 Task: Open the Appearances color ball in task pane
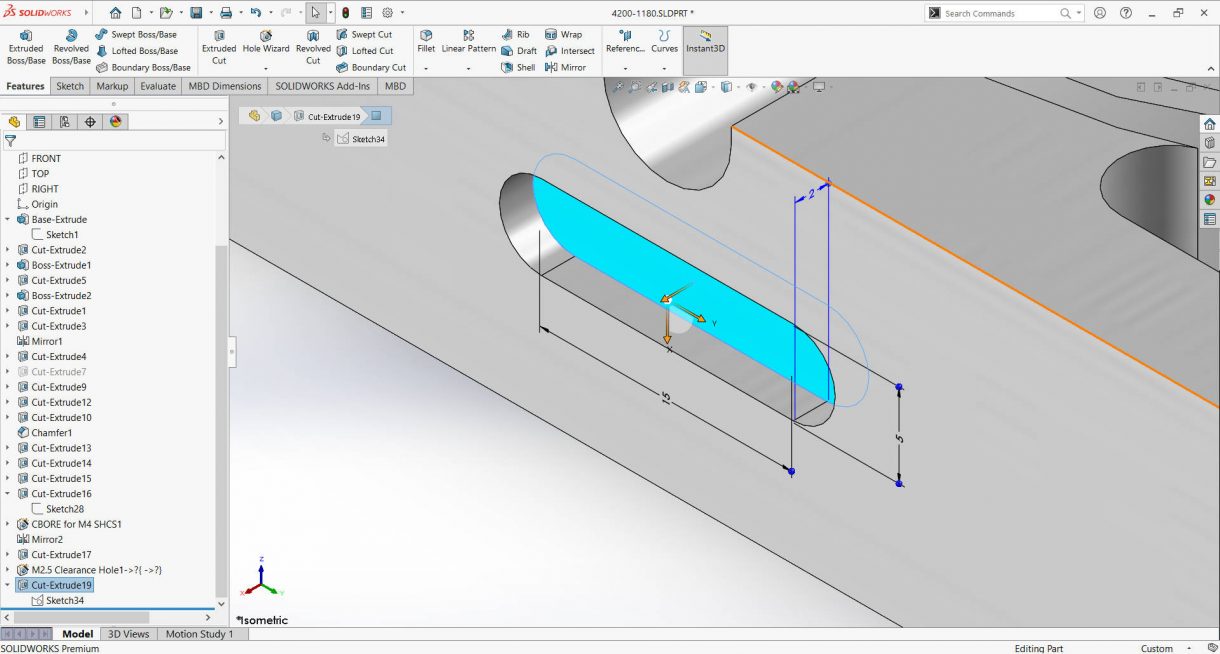click(1210, 200)
